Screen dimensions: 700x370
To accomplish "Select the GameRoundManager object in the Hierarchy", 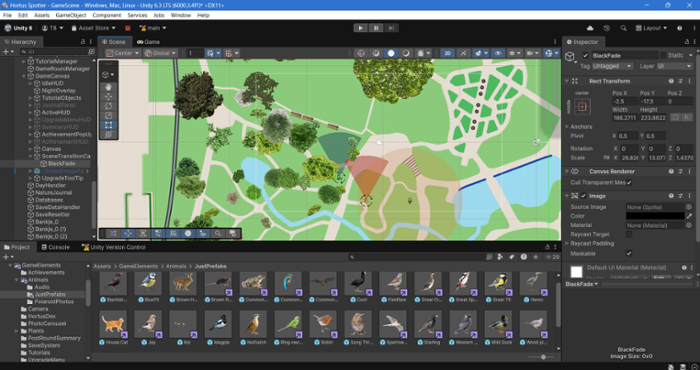I will (x=62, y=69).
